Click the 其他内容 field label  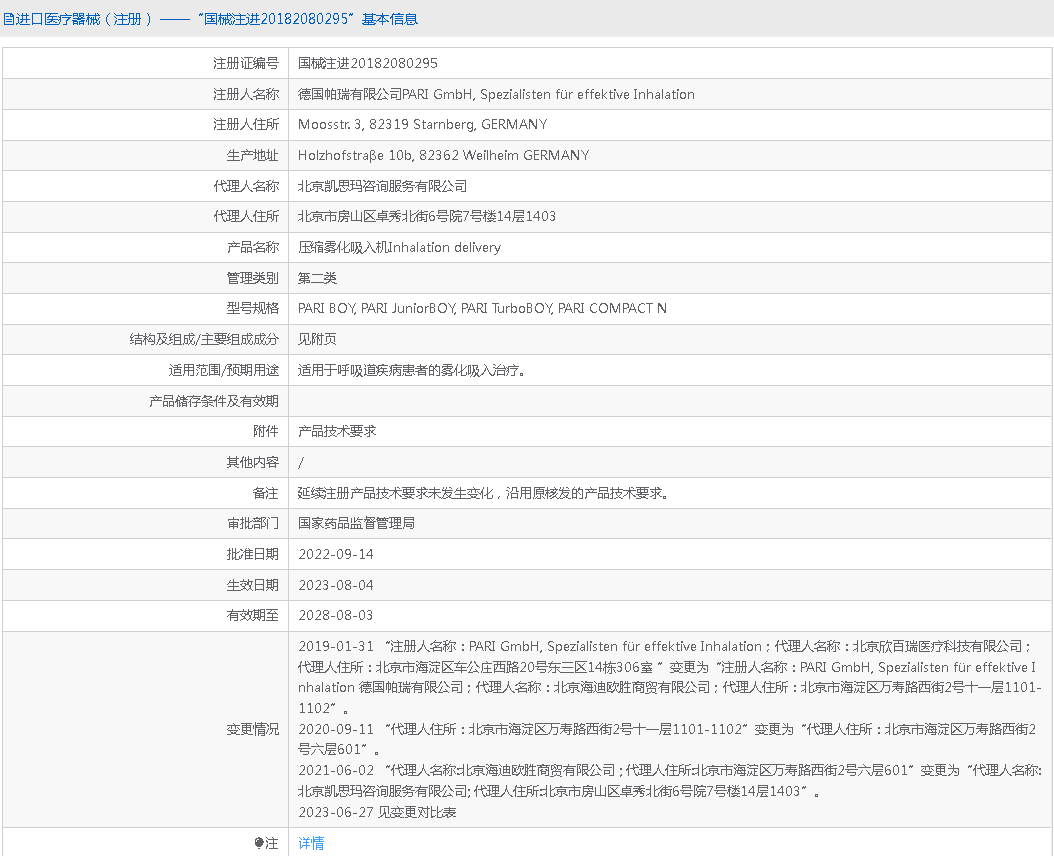click(x=253, y=463)
